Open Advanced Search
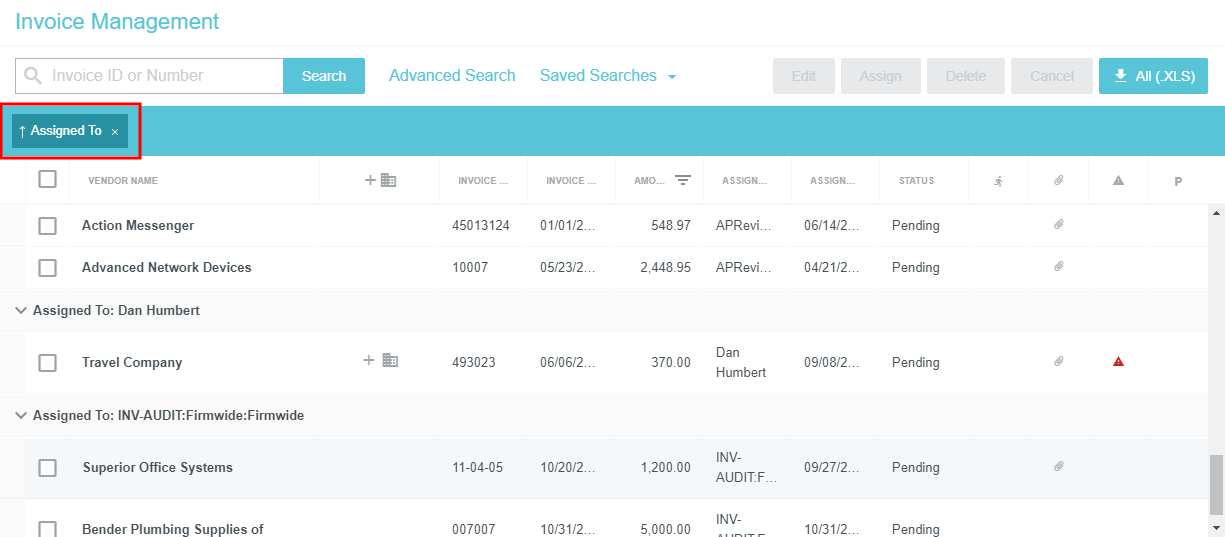Image resolution: width=1225 pixels, height=537 pixels. tap(452, 76)
